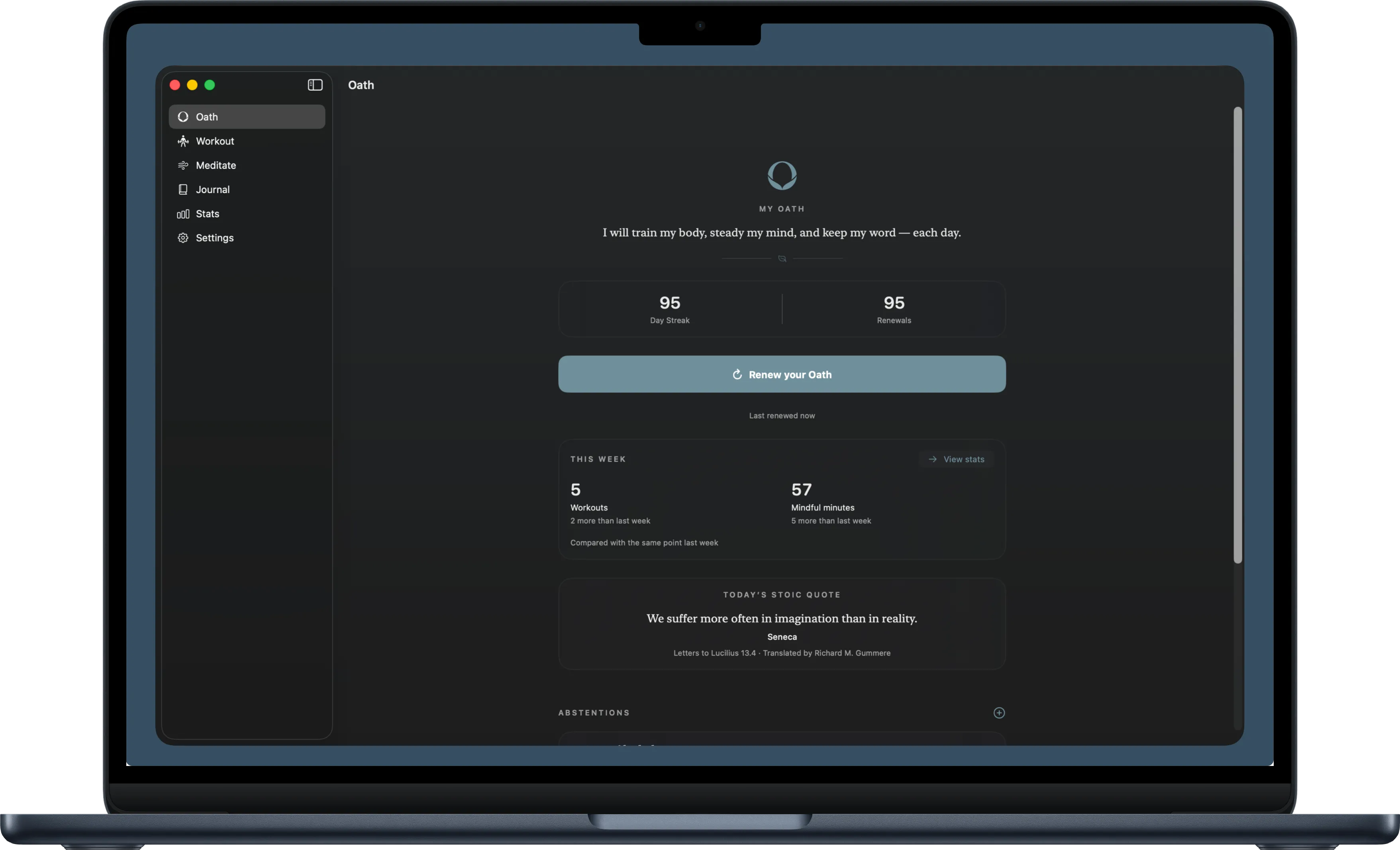This screenshot has width=1400, height=850.
Task: Click the yellow minimize window button
Action: [192, 85]
